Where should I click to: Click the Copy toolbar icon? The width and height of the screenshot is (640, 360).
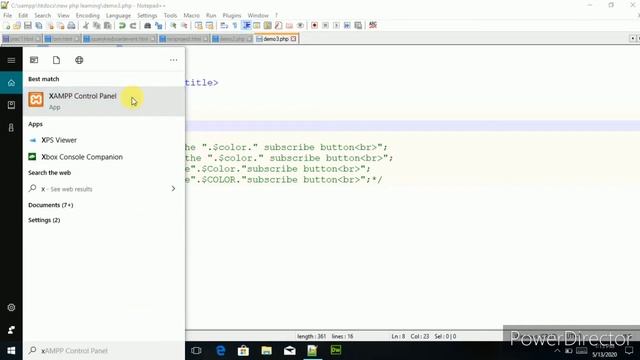(x=97, y=25)
